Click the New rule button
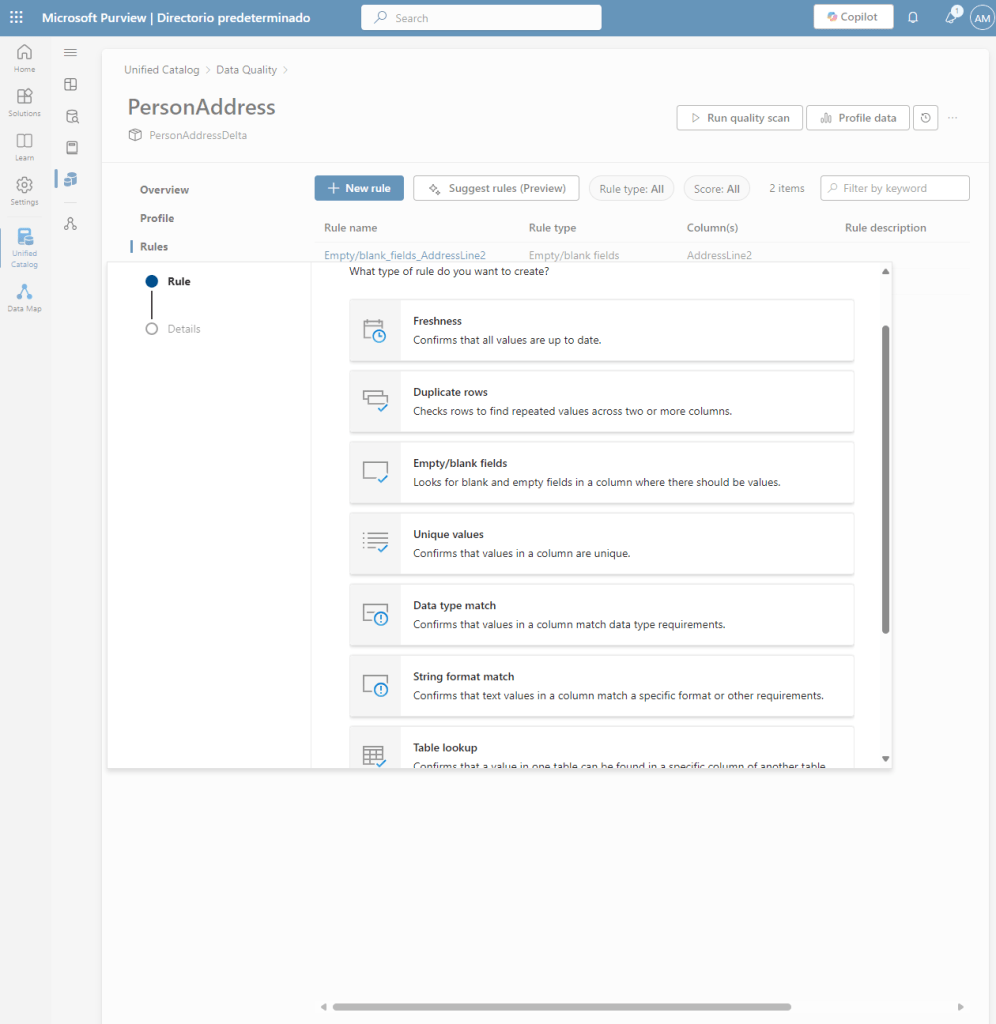Viewport: 996px width, 1024px height. pos(359,188)
